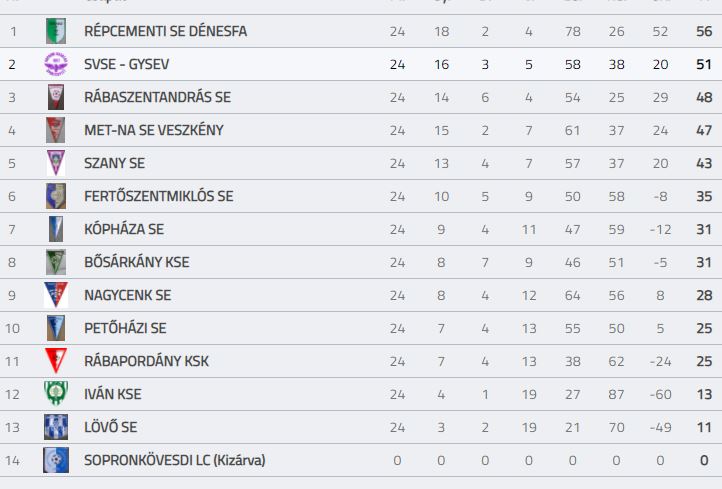Open the Fertőszentmiklós SE club badge
The width and height of the screenshot is (722, 489).
(x=56, y=196)
